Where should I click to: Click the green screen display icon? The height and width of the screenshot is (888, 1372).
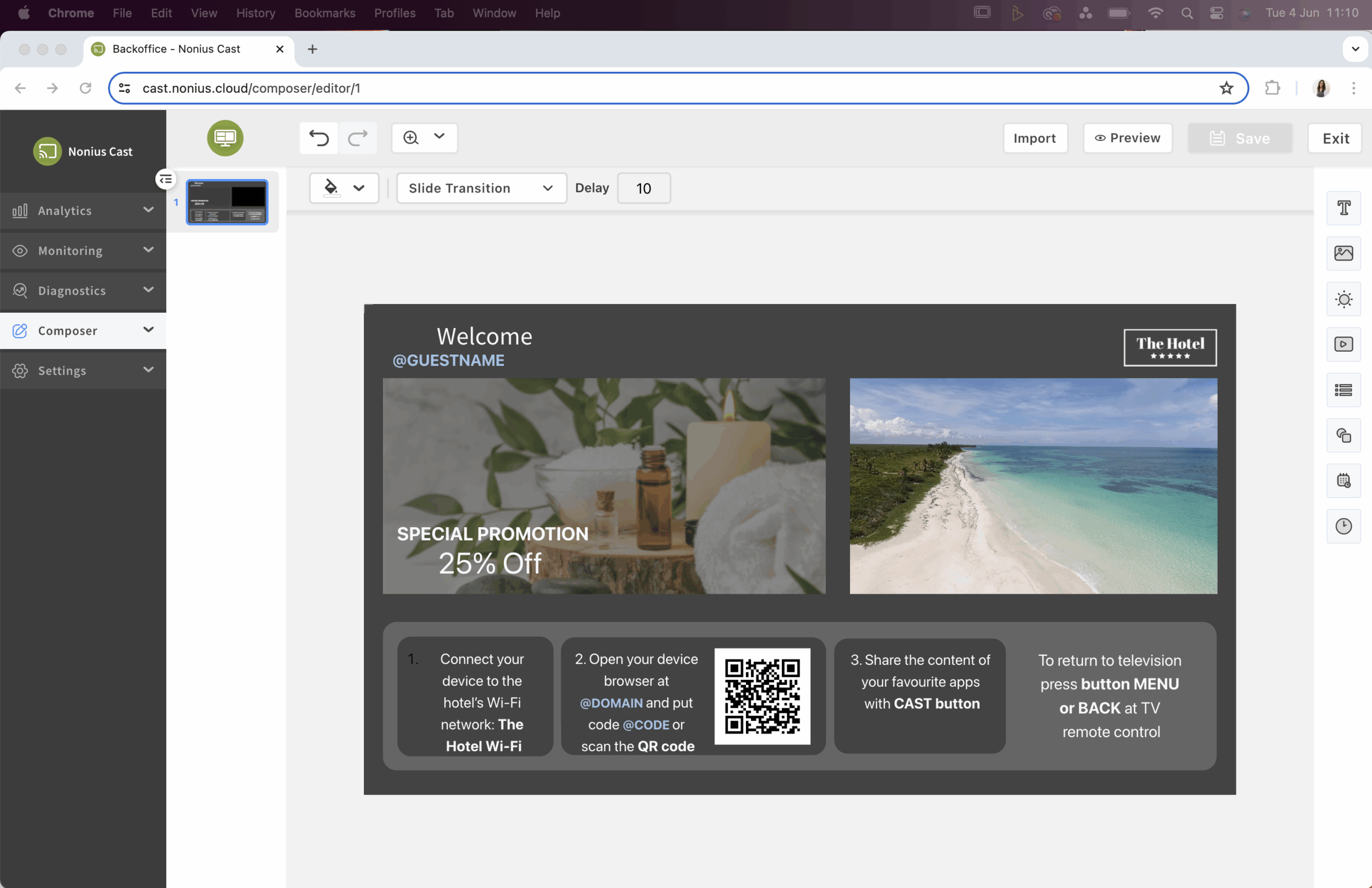tap(225, 138)
